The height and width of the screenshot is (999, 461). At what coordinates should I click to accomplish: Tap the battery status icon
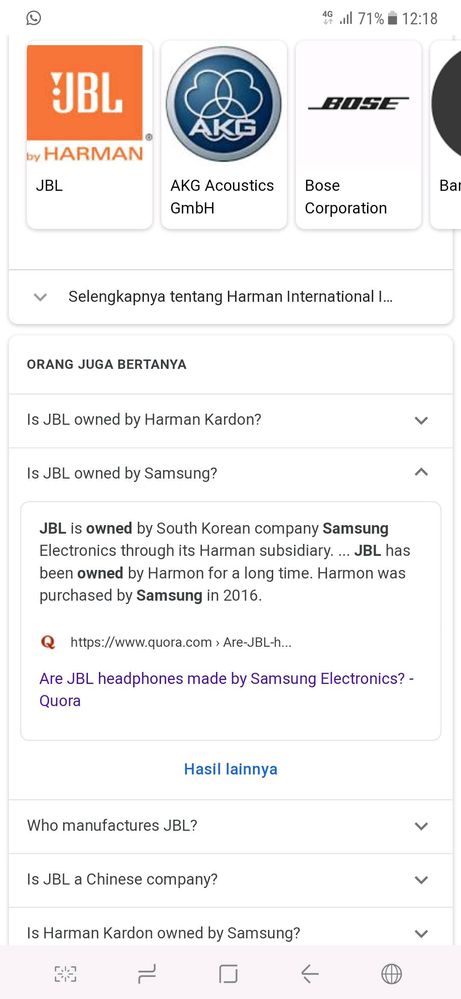tap(392, 18)
